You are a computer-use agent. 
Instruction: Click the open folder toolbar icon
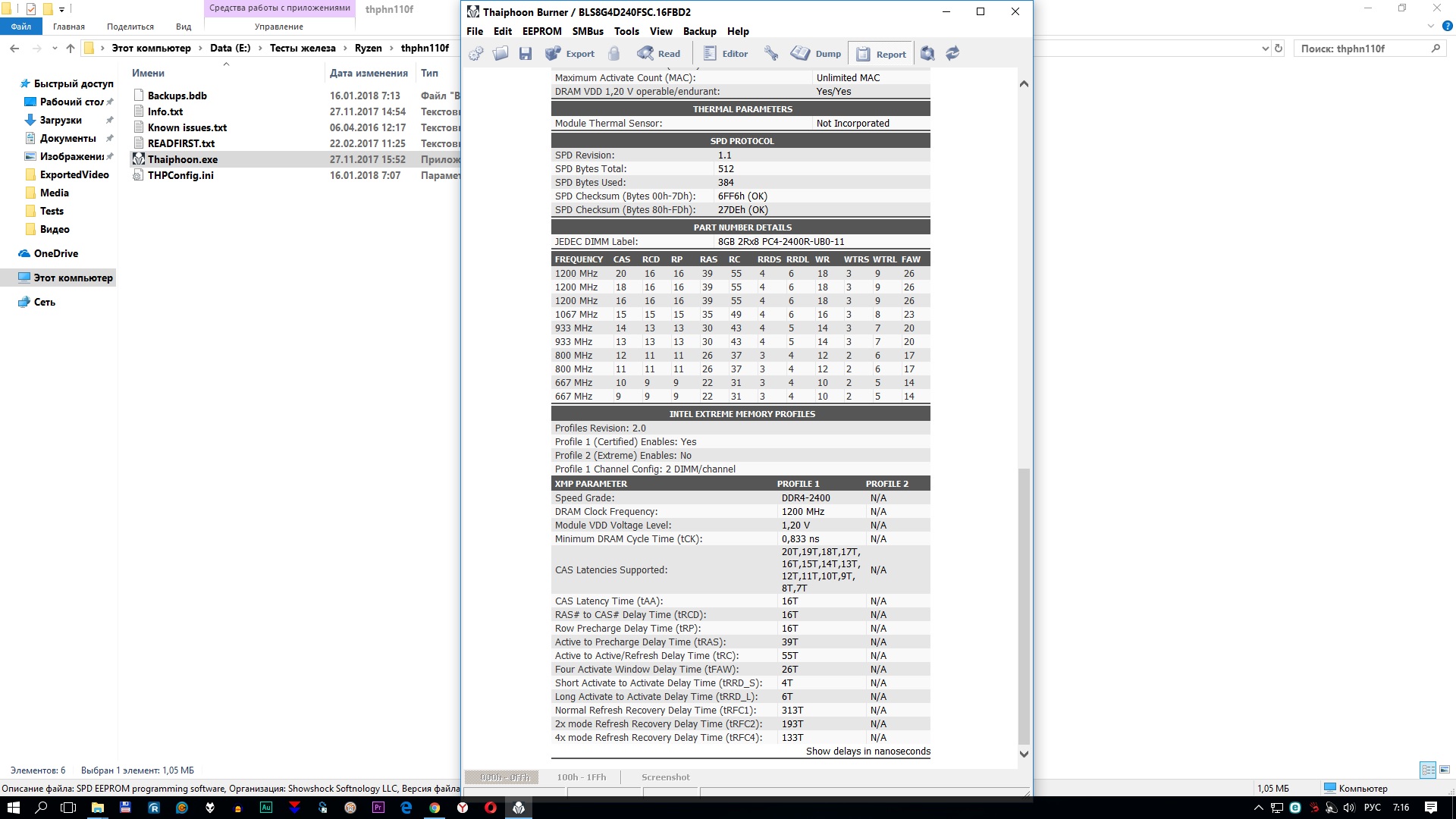(500, 54)
